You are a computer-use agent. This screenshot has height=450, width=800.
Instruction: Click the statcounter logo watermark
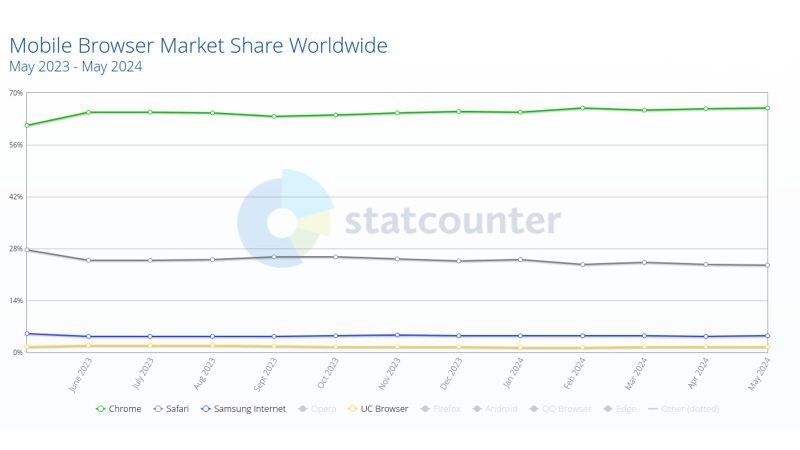[400, 220]
